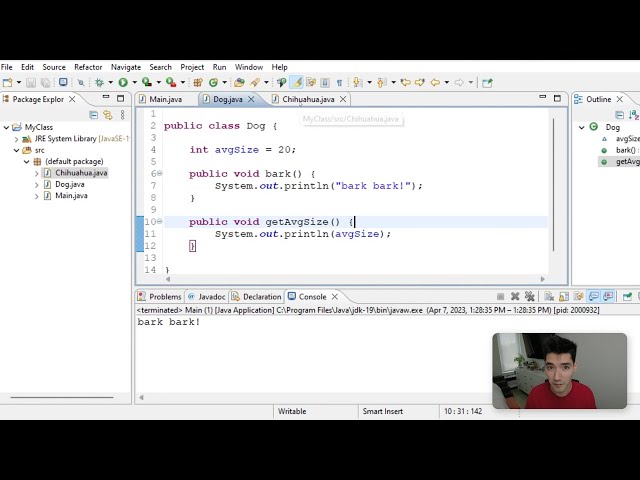Open the terminal console icon
640x480 pixels.
pyautogui.click(x=63, y=82)
